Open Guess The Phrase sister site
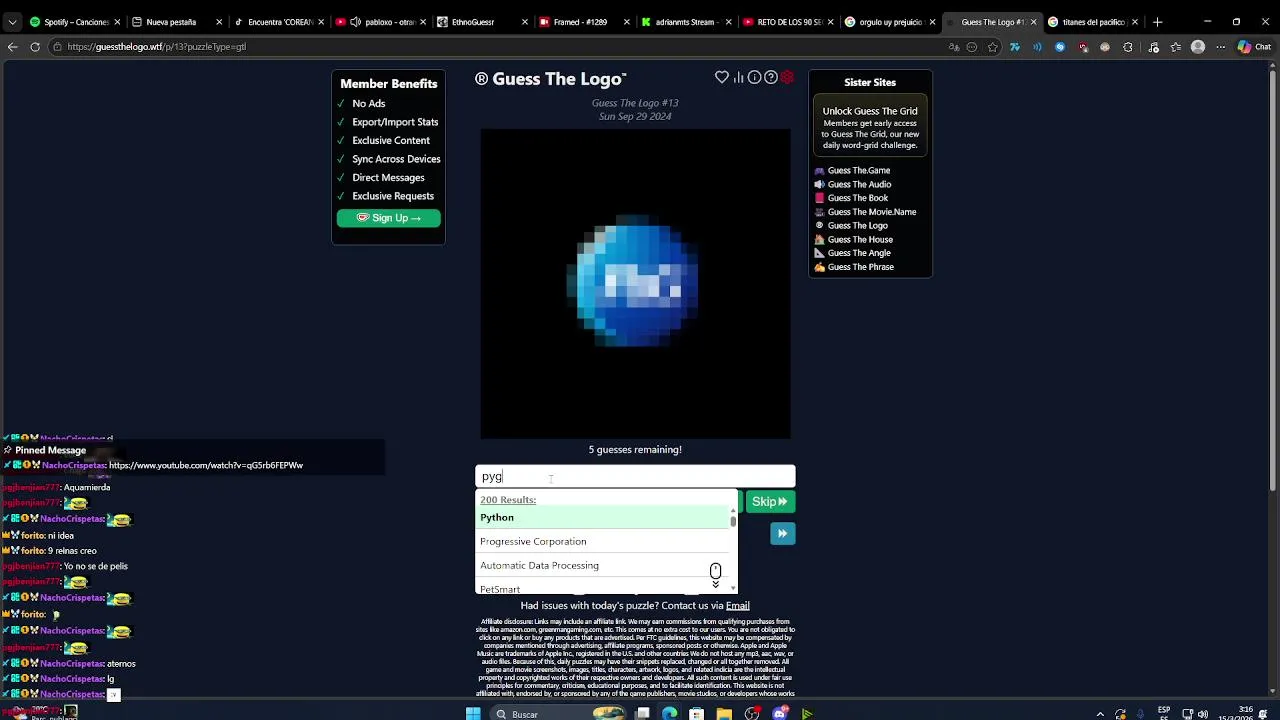Viewport: 1280px width, 720px height. [x=860, y=267]
